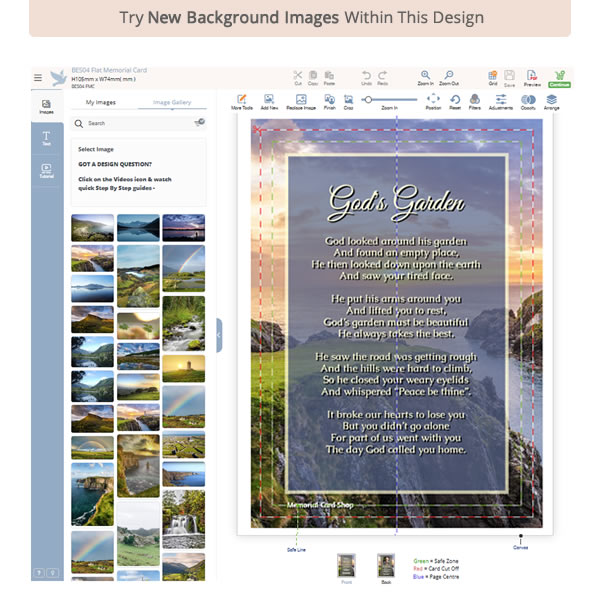Viewport: 600px width, 600px height.
Task: Select the Crop tool
Action: [348, 101]
